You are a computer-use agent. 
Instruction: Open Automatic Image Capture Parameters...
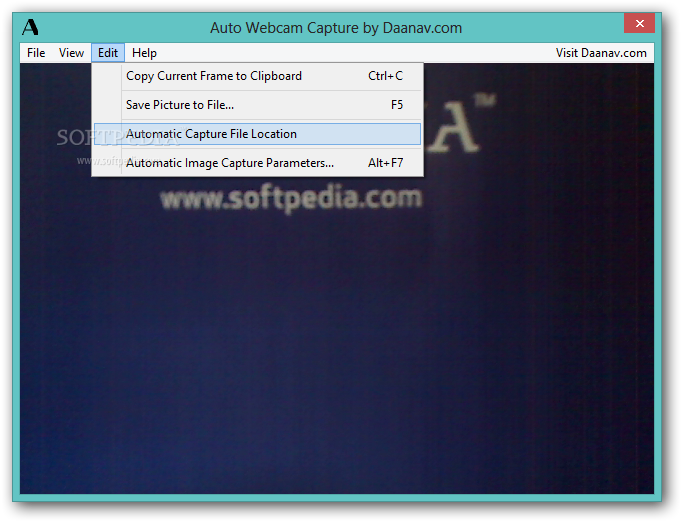tap(257, 163)
